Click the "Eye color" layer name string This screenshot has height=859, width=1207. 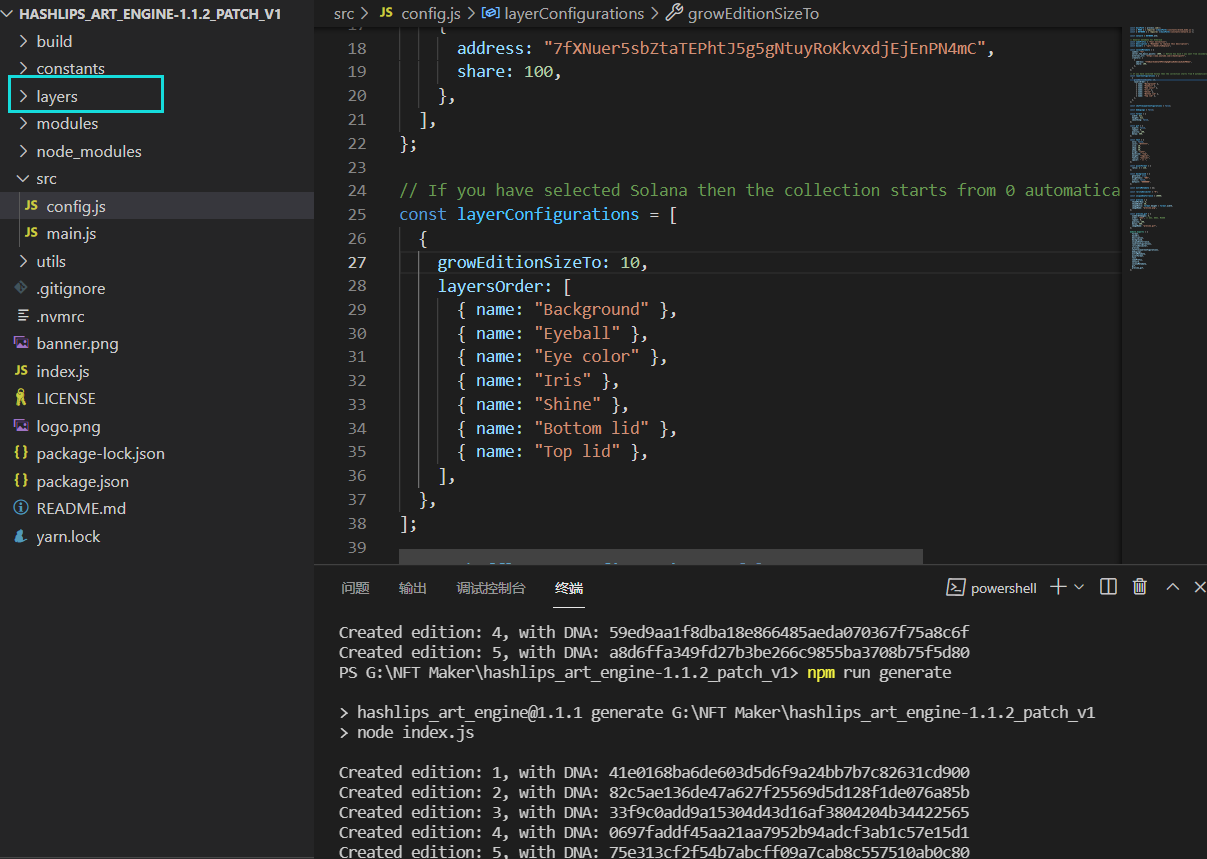(587, 357)
